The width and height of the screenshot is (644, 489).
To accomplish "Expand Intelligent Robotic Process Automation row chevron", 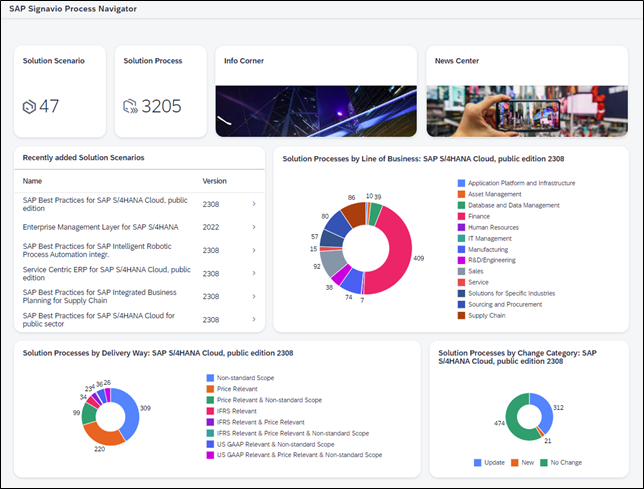I will click(254, 250).
